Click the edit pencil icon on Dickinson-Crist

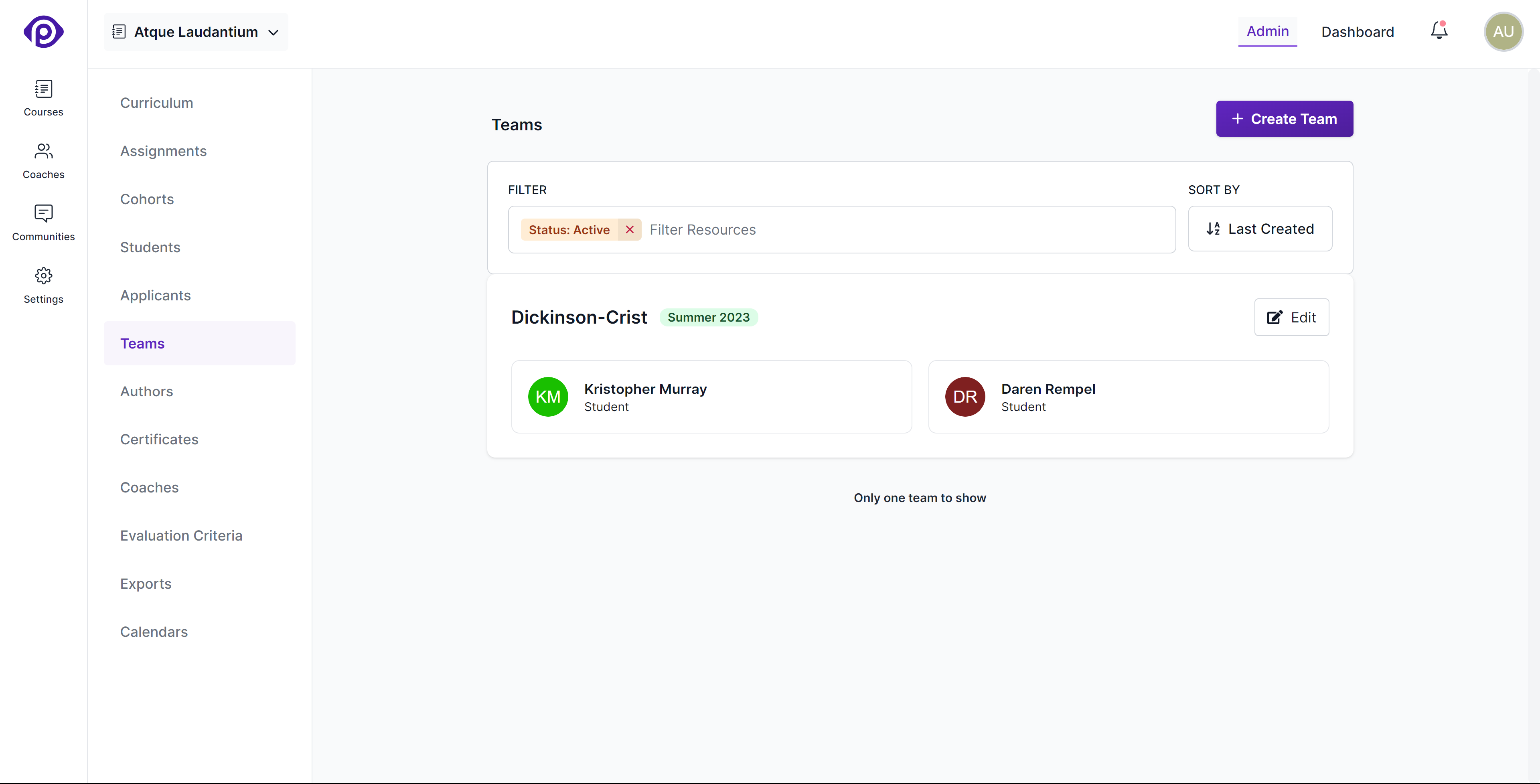click(x=1276, y=318)
